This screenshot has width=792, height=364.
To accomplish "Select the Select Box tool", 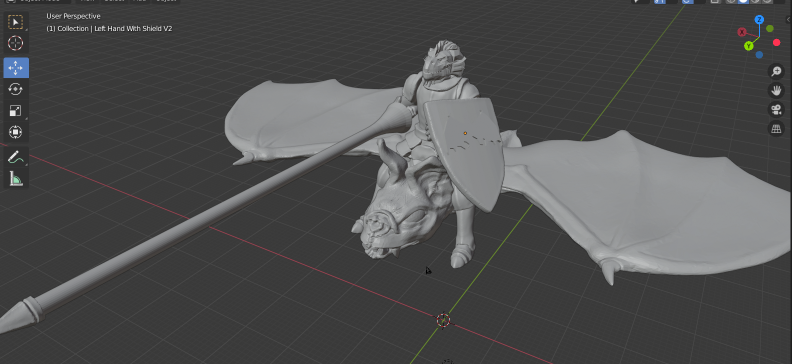I will (16, 23).
